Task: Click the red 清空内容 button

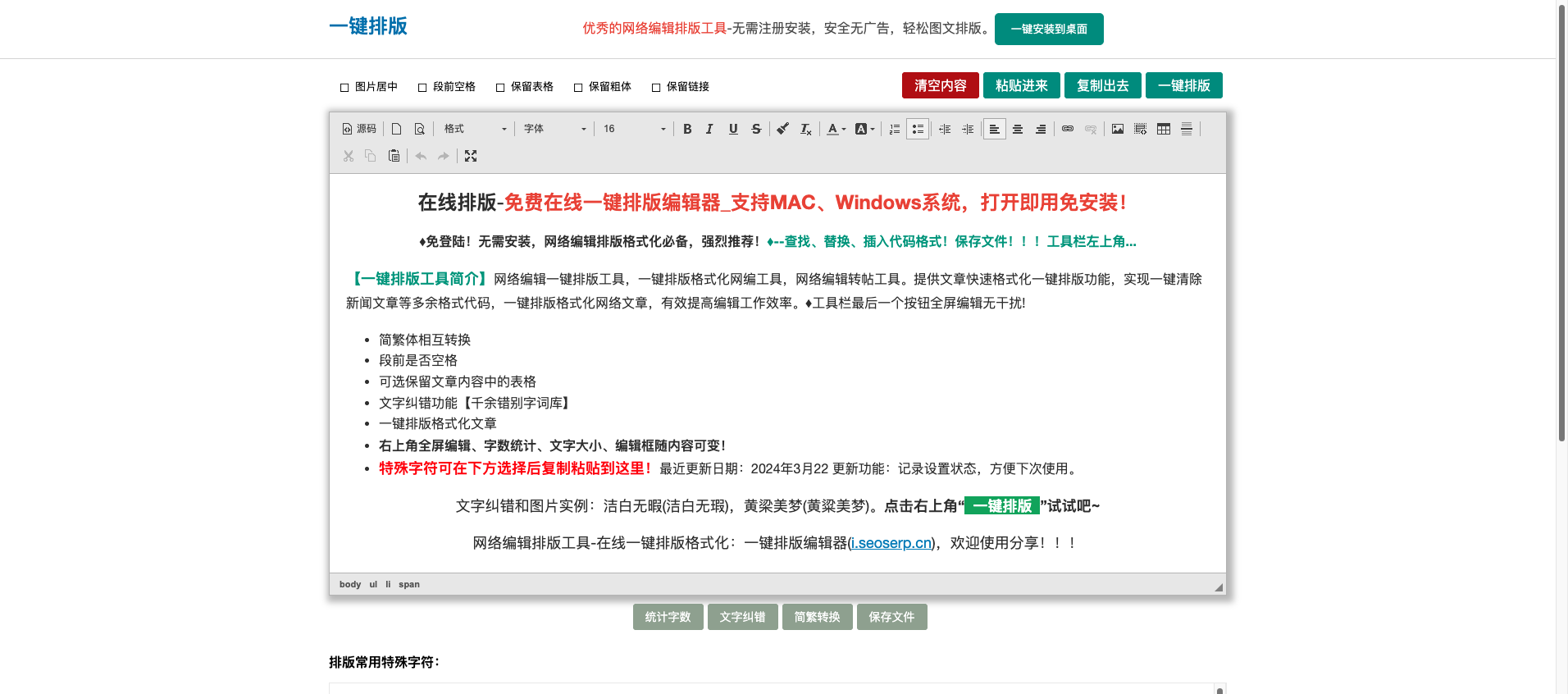Action: (941, 85)
